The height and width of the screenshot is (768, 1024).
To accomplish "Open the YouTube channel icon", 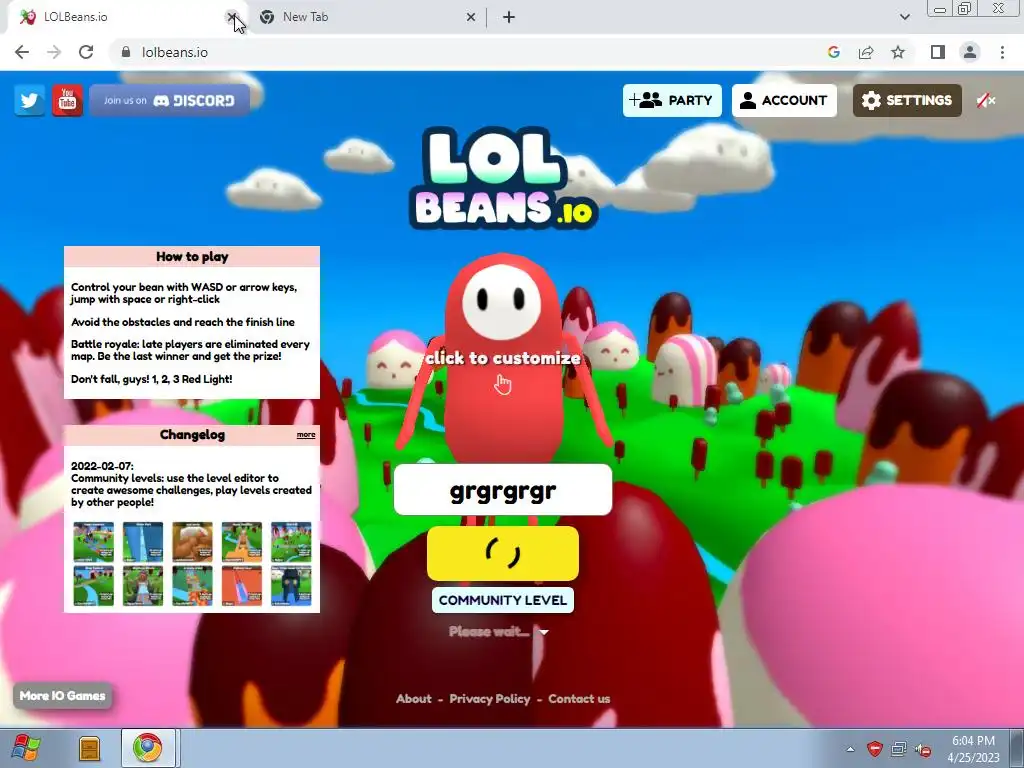I will tap(67, 101).
